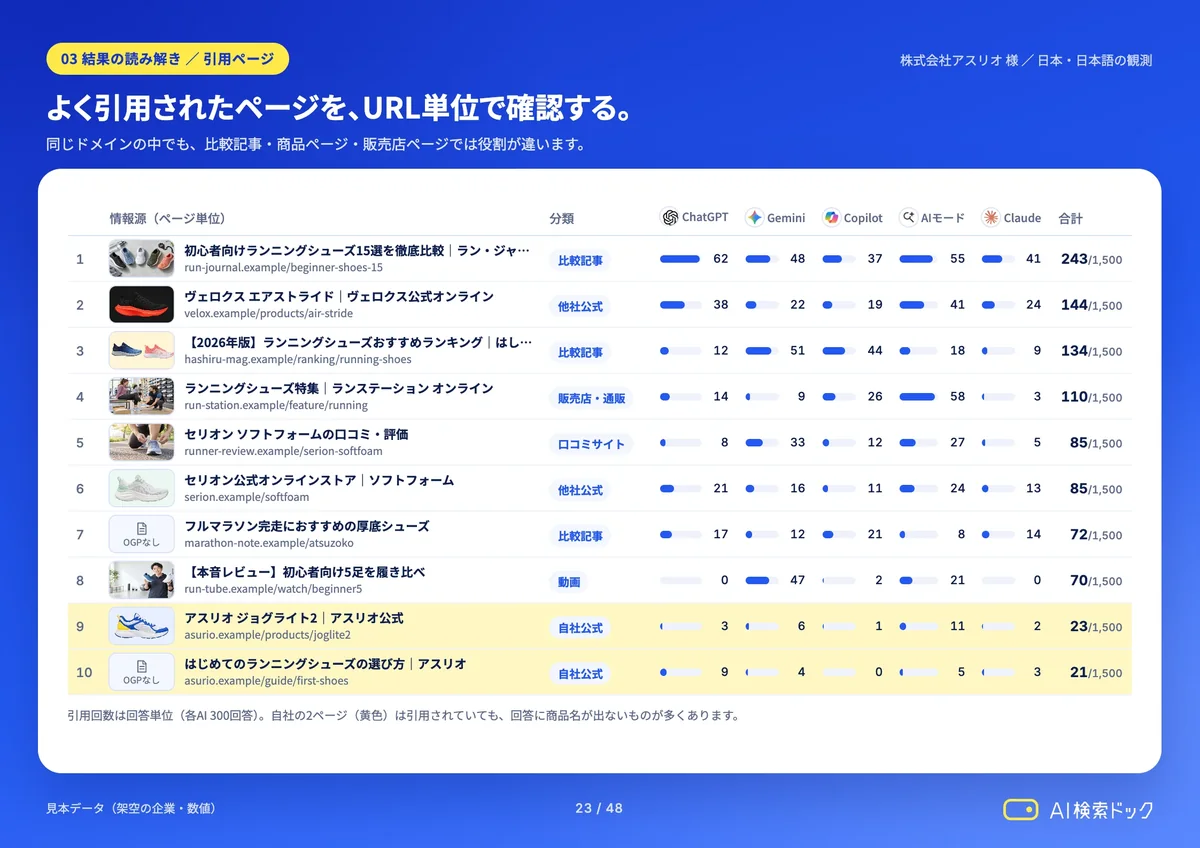Click 見本データ（架空の企業・数値）footer note
Image resolution: width=1200 pixels, height=848 pixels.
[131, 808]
